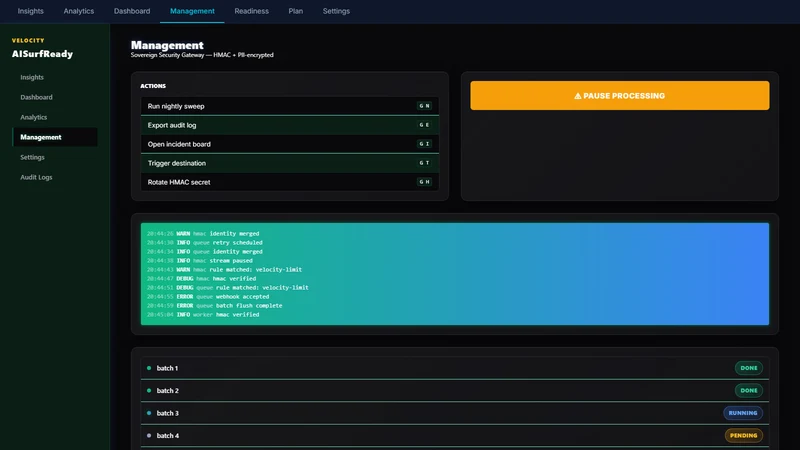Click the Pause Processing button
The image size is (800, 450).
point(619,95)
